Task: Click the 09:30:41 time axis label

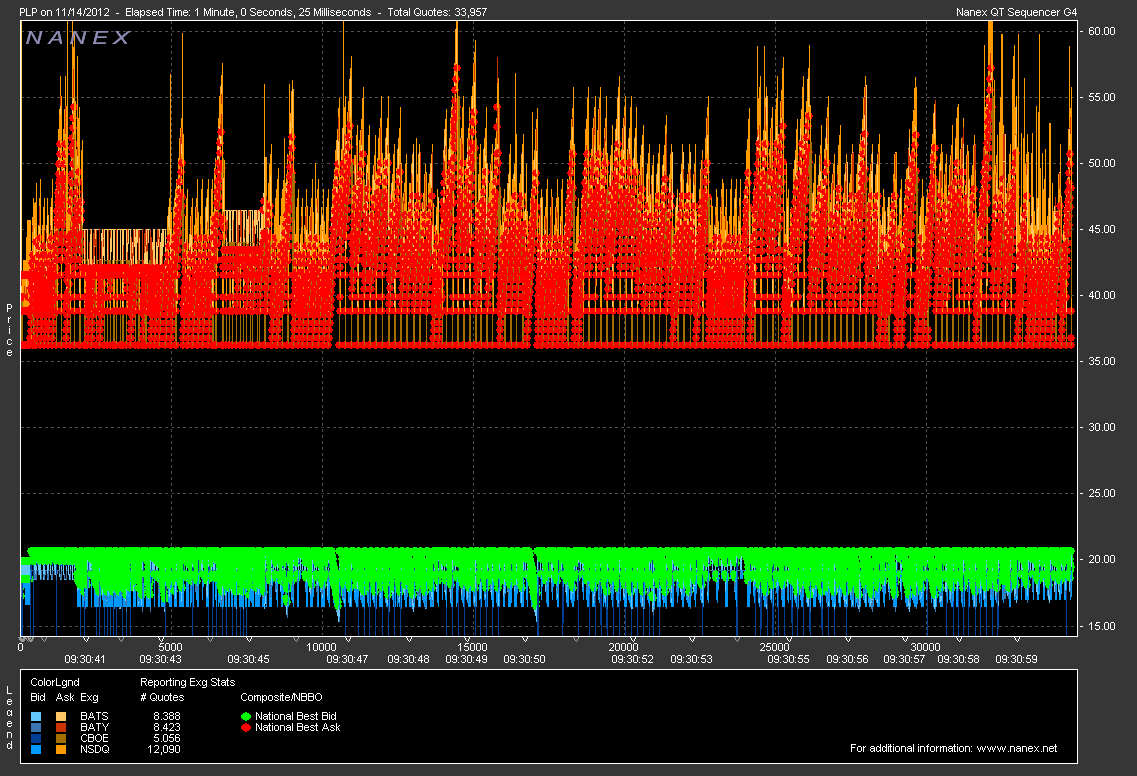Action: pyautogui.click(x=84, y=660)
